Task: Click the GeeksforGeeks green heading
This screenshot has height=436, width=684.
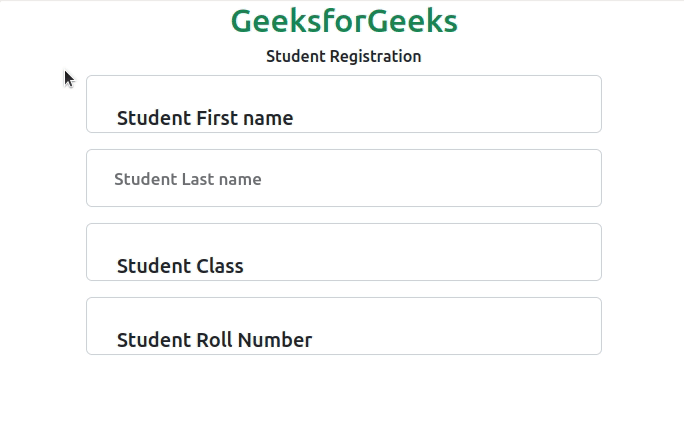Action: click(x=344, y=22)
